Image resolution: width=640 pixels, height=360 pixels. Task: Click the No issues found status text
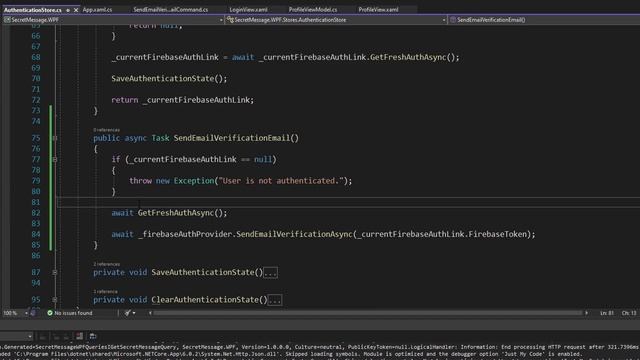click(x=73, y=313)
